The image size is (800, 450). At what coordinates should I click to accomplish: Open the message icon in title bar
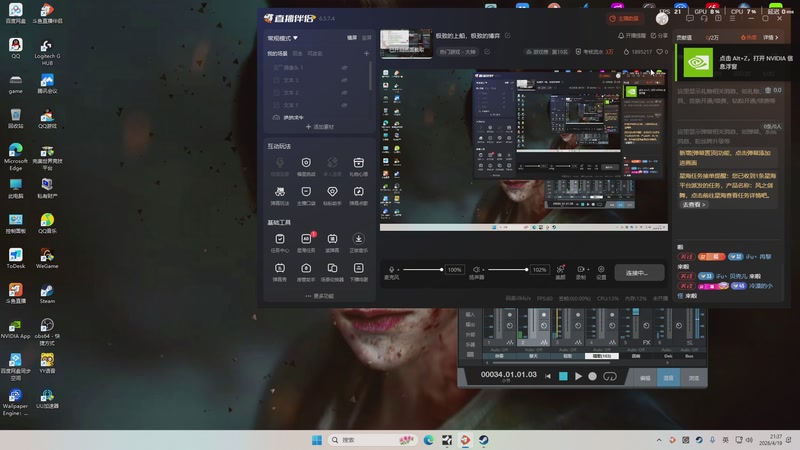690,18
